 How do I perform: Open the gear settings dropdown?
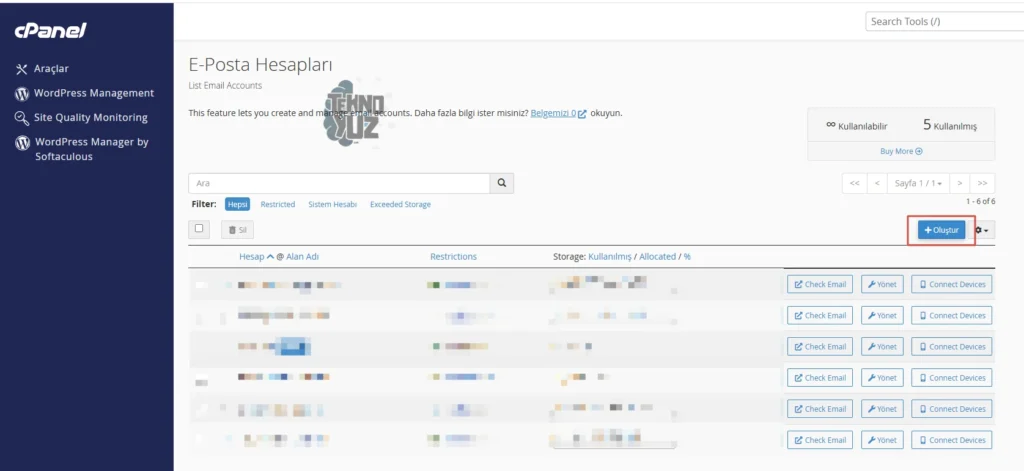click(x=981, y=230)
